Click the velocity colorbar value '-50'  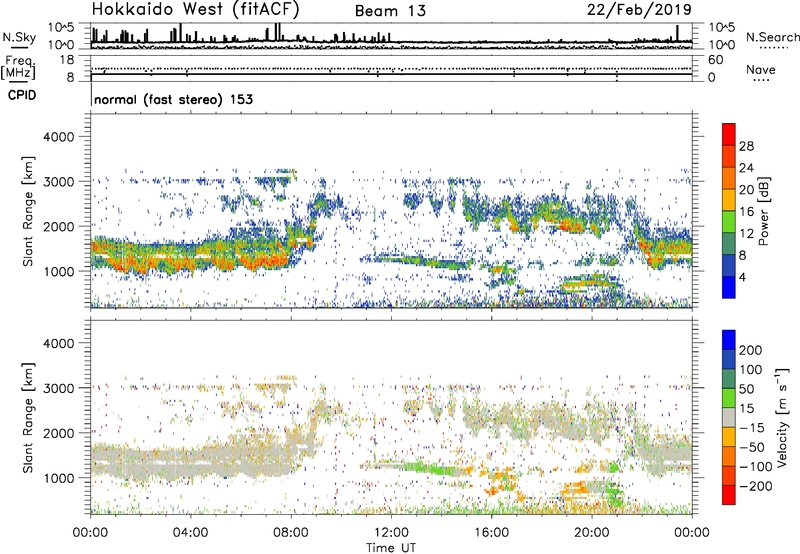[752, 447]
